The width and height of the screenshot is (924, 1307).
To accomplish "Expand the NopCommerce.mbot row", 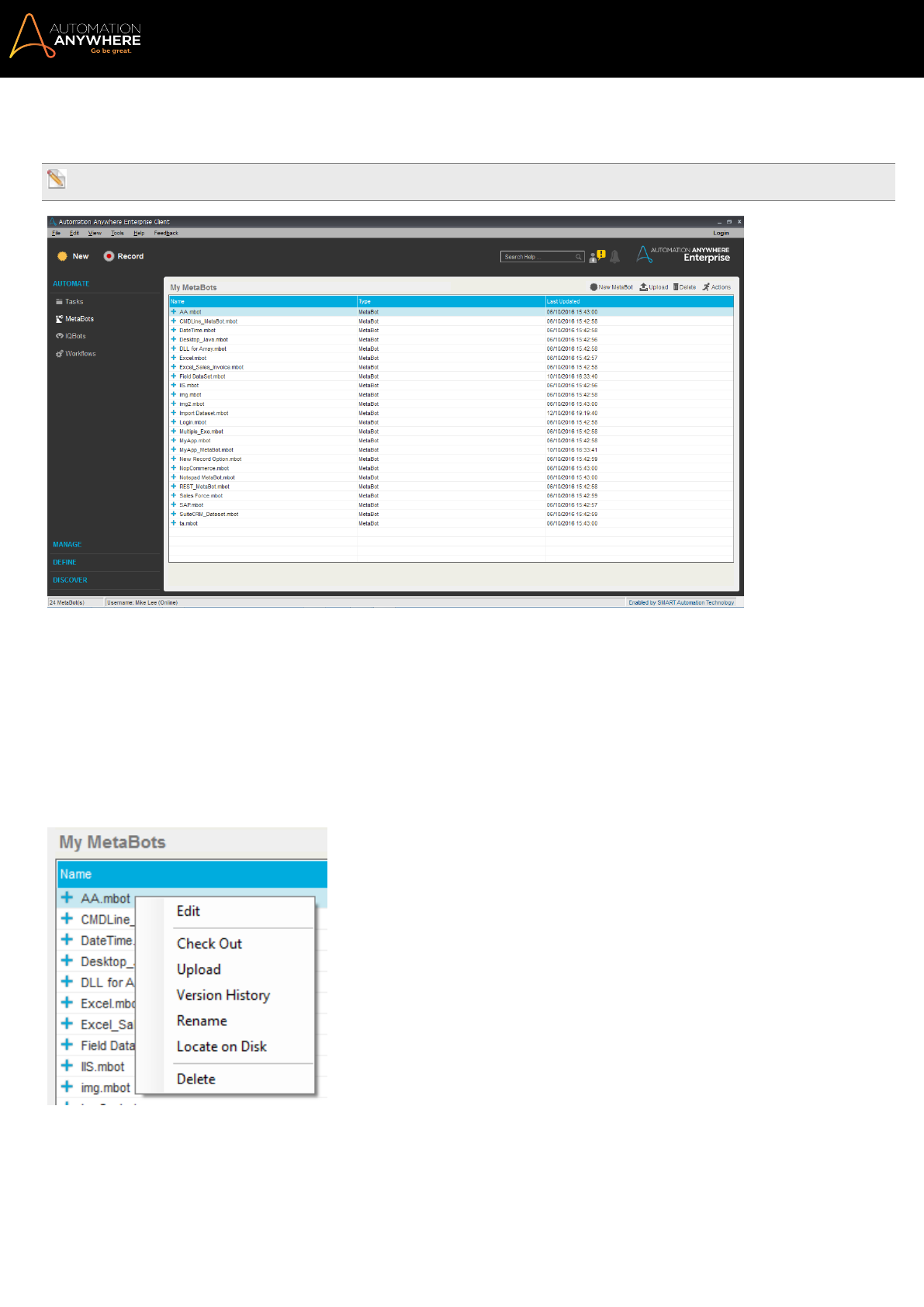I will point(174,468).
